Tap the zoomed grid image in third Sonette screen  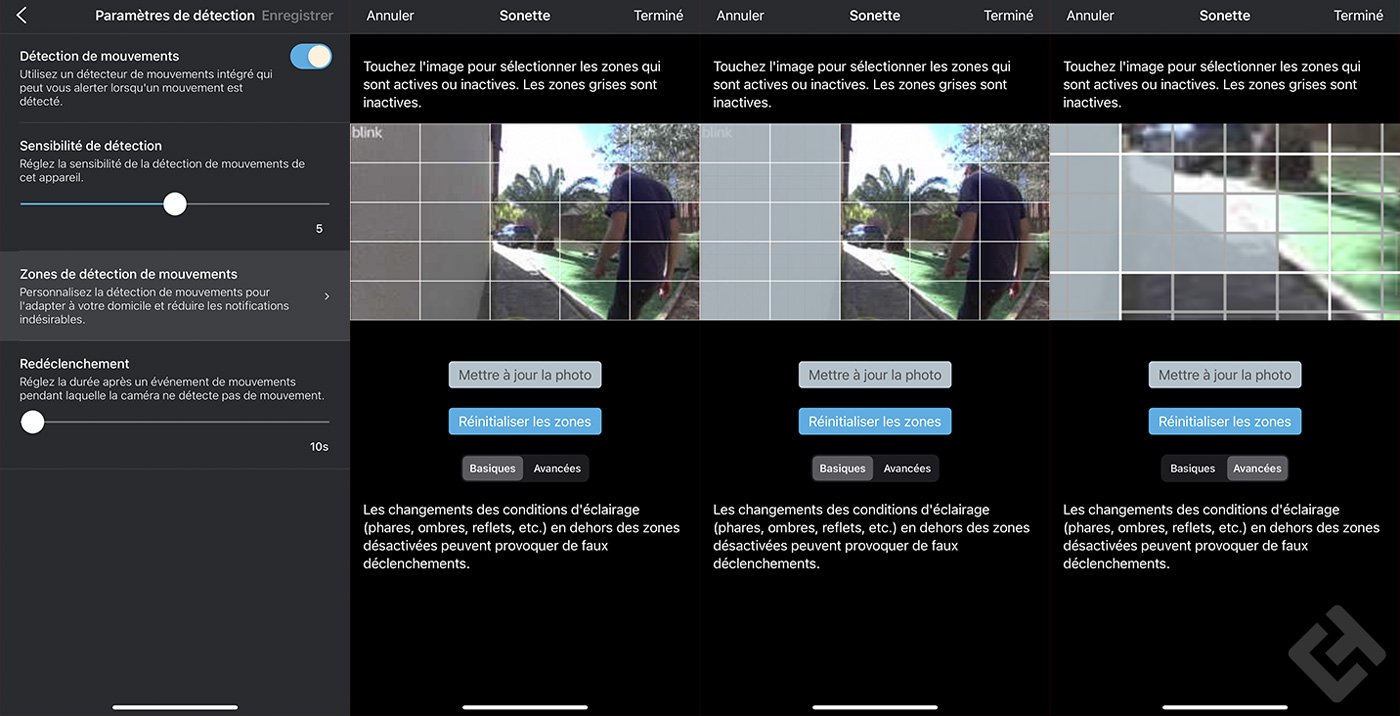[1225, 222]
